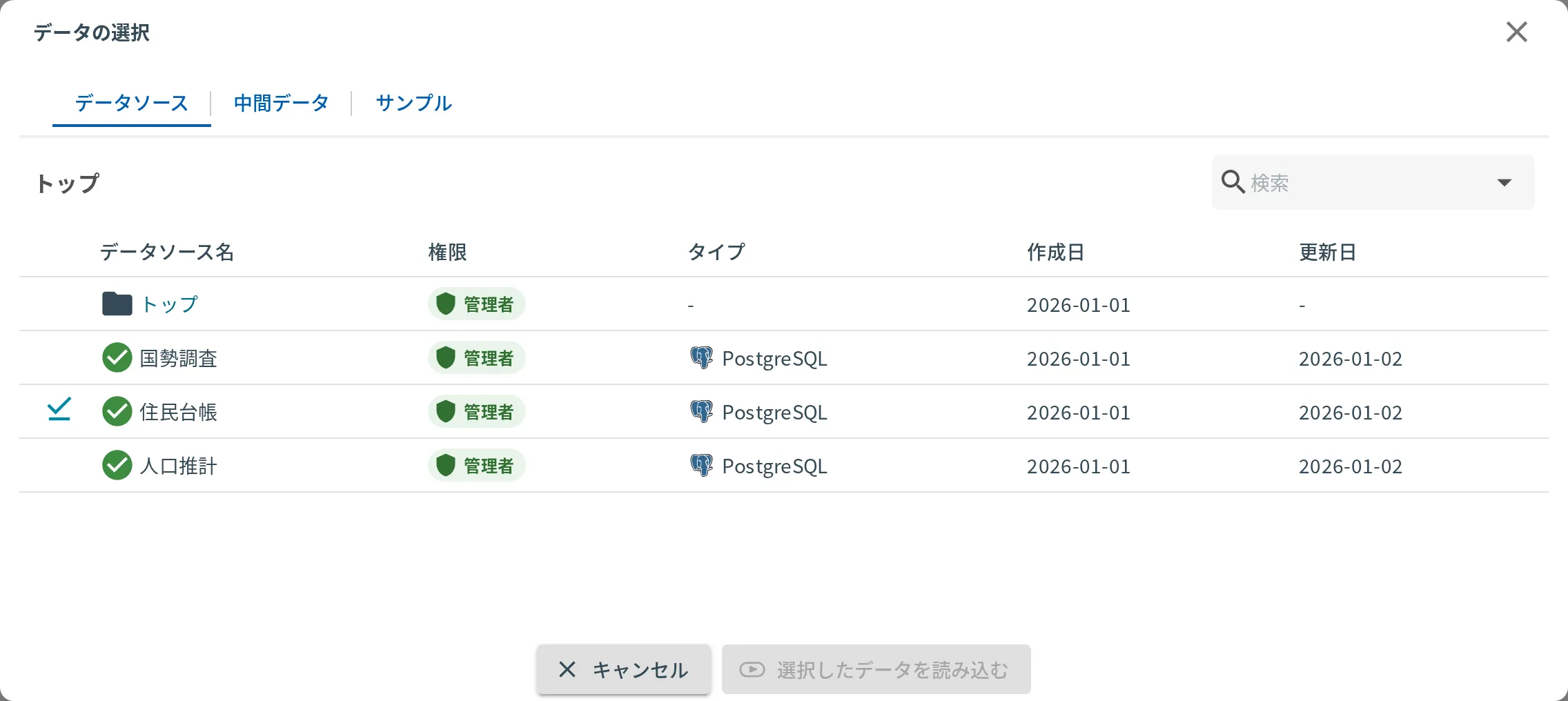Click the 2026-01-01 created date in トップ row

[x=1079, y=305]
